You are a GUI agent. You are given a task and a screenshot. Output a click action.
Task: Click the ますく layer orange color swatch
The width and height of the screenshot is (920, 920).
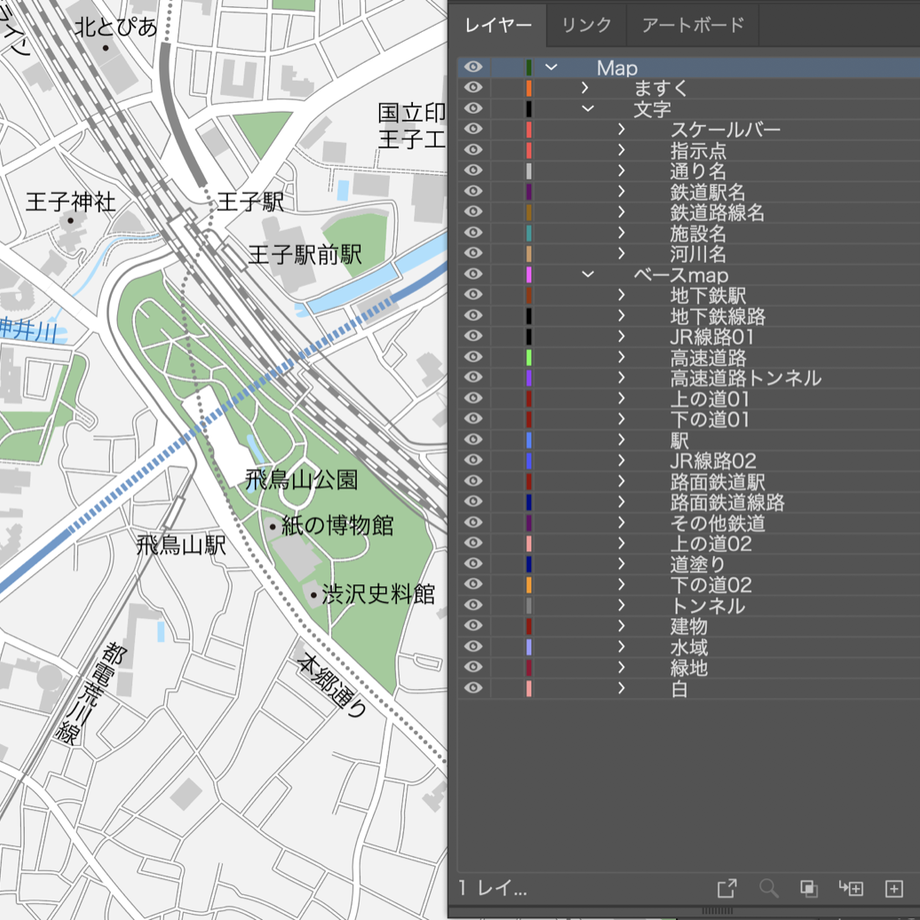(529, 87)
